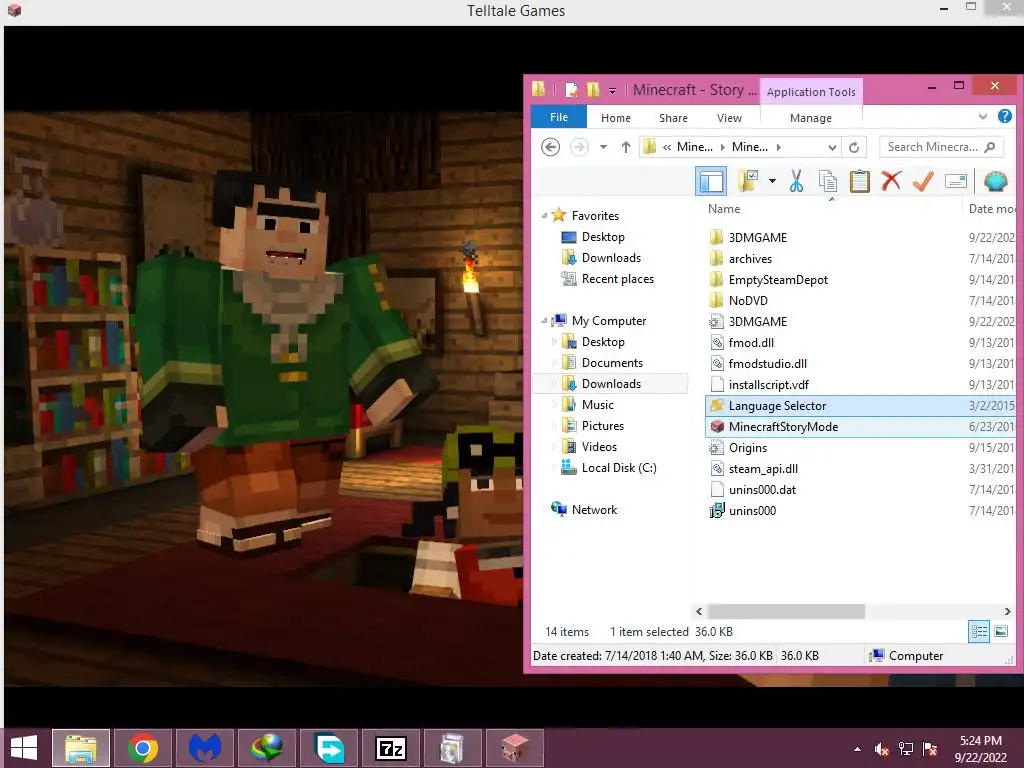Open the recent locations dropdown arrow
The width and height of the screenshot is (1024, 768).
point(603,147)
